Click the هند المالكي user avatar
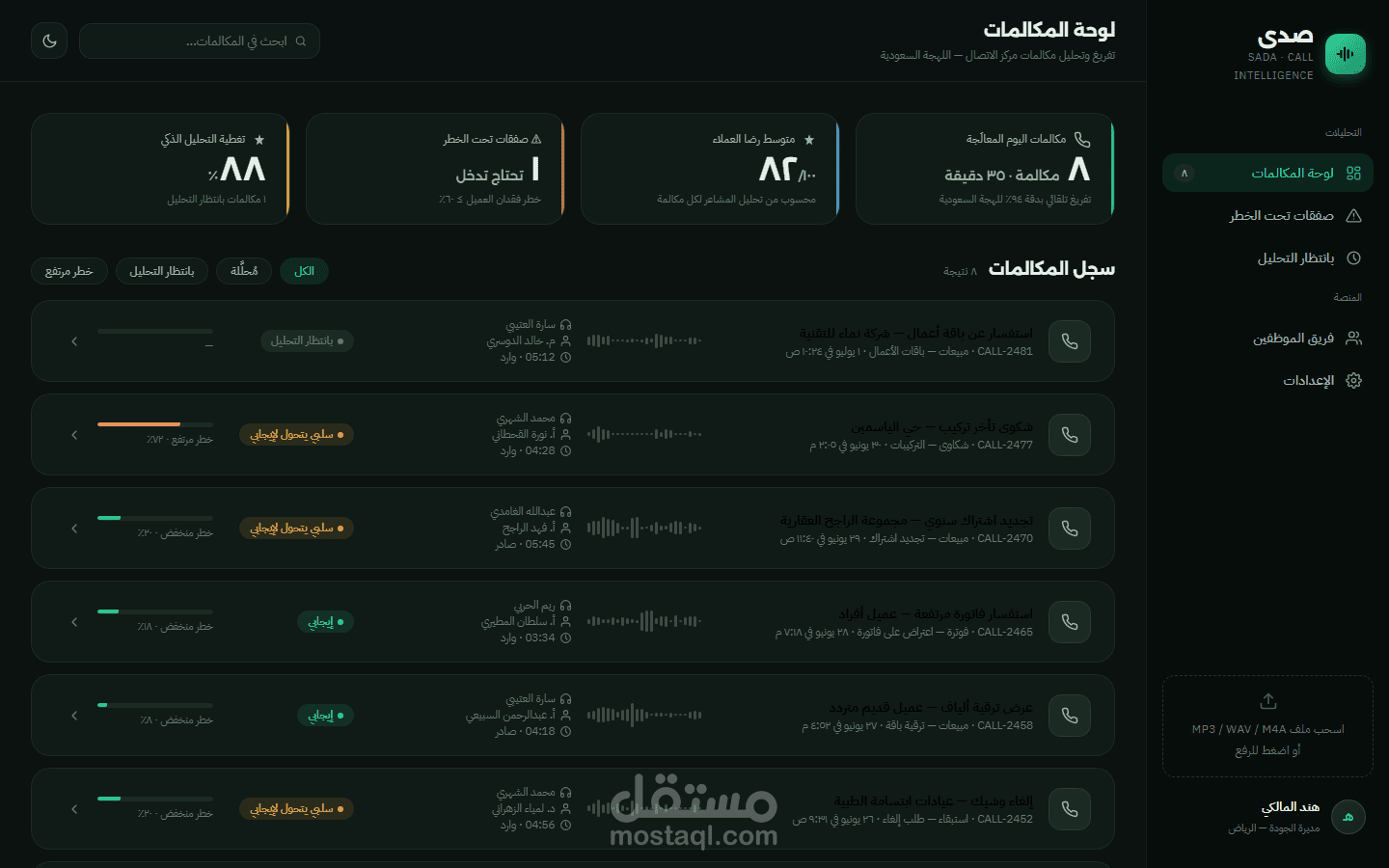1389x868 pixels. click(1348, 817)
